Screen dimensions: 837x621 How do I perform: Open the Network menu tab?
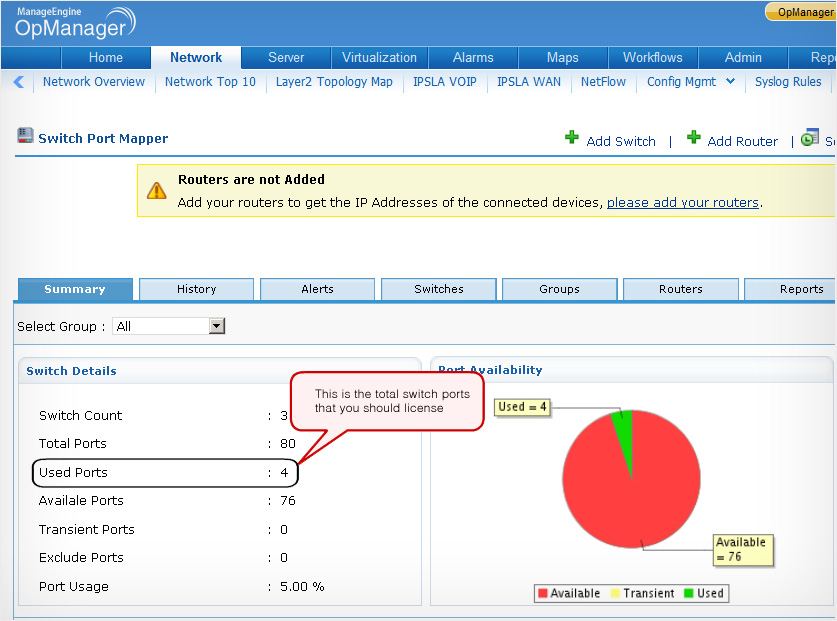[x=196, y=57]
